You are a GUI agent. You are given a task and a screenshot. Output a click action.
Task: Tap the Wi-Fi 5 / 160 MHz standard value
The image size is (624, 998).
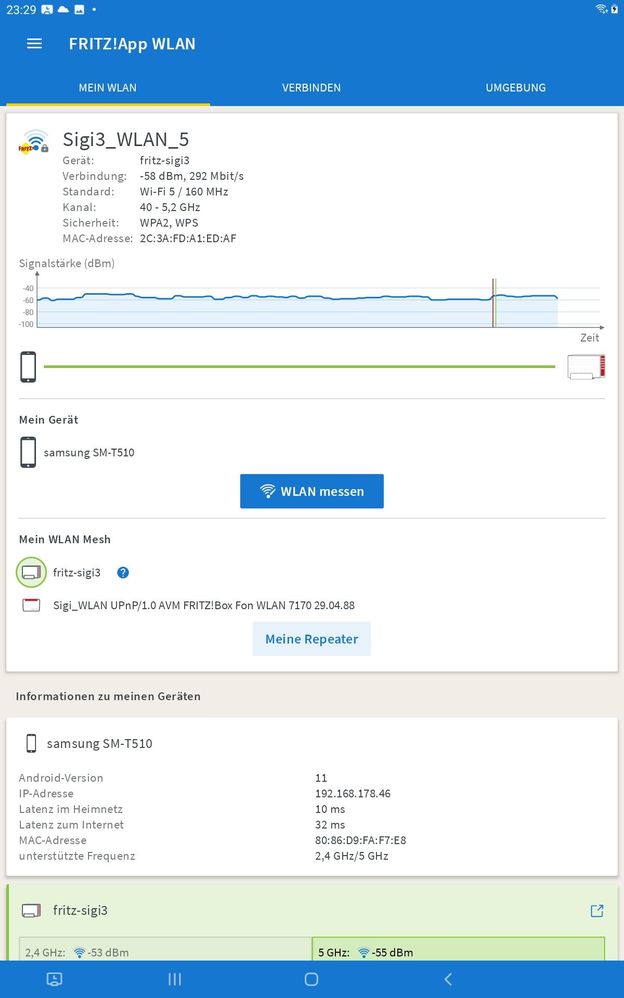pos(184,192)
